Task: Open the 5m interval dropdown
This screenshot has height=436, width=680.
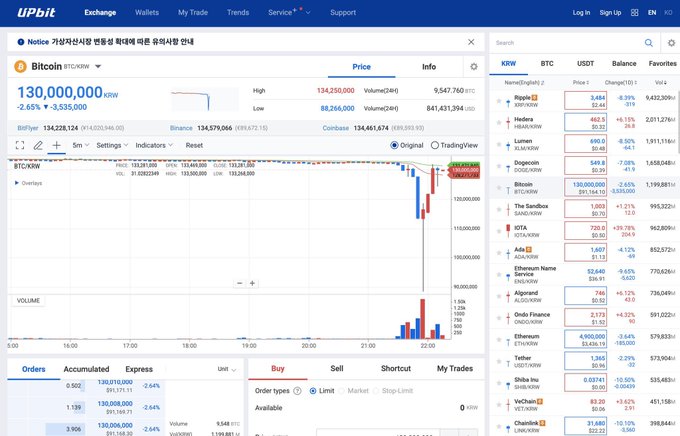Action: (x=81, y=145)
